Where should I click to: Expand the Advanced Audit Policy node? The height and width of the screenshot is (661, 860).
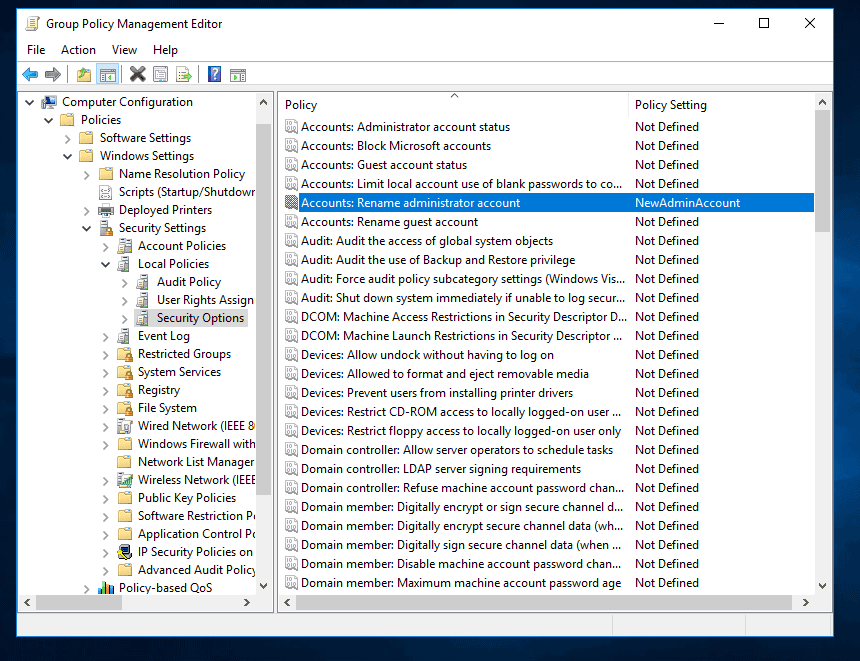(x=106, y=570)
